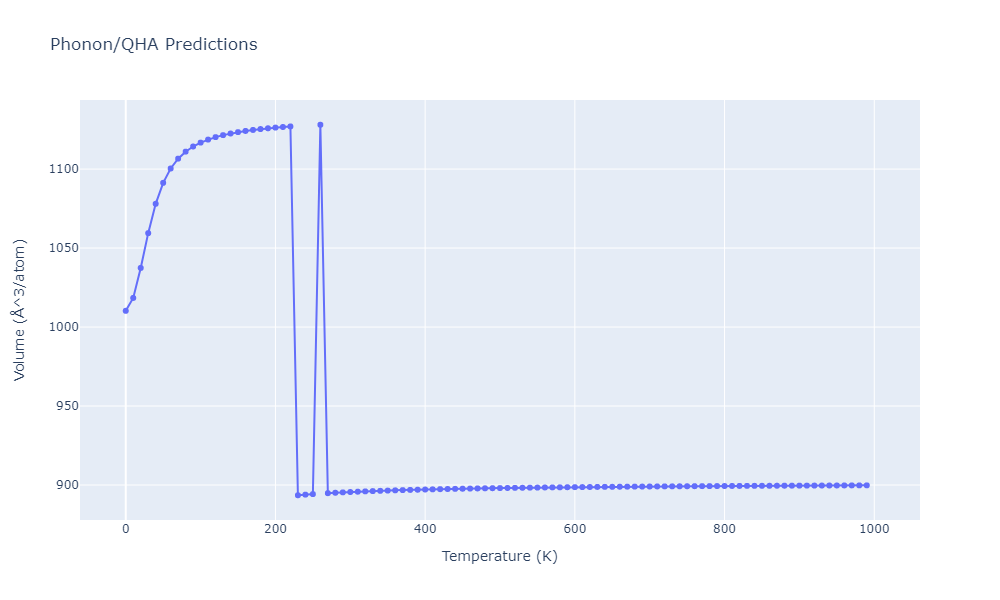Click x-axis tick label 800
Screen dimensions: 1000x600
724,529
